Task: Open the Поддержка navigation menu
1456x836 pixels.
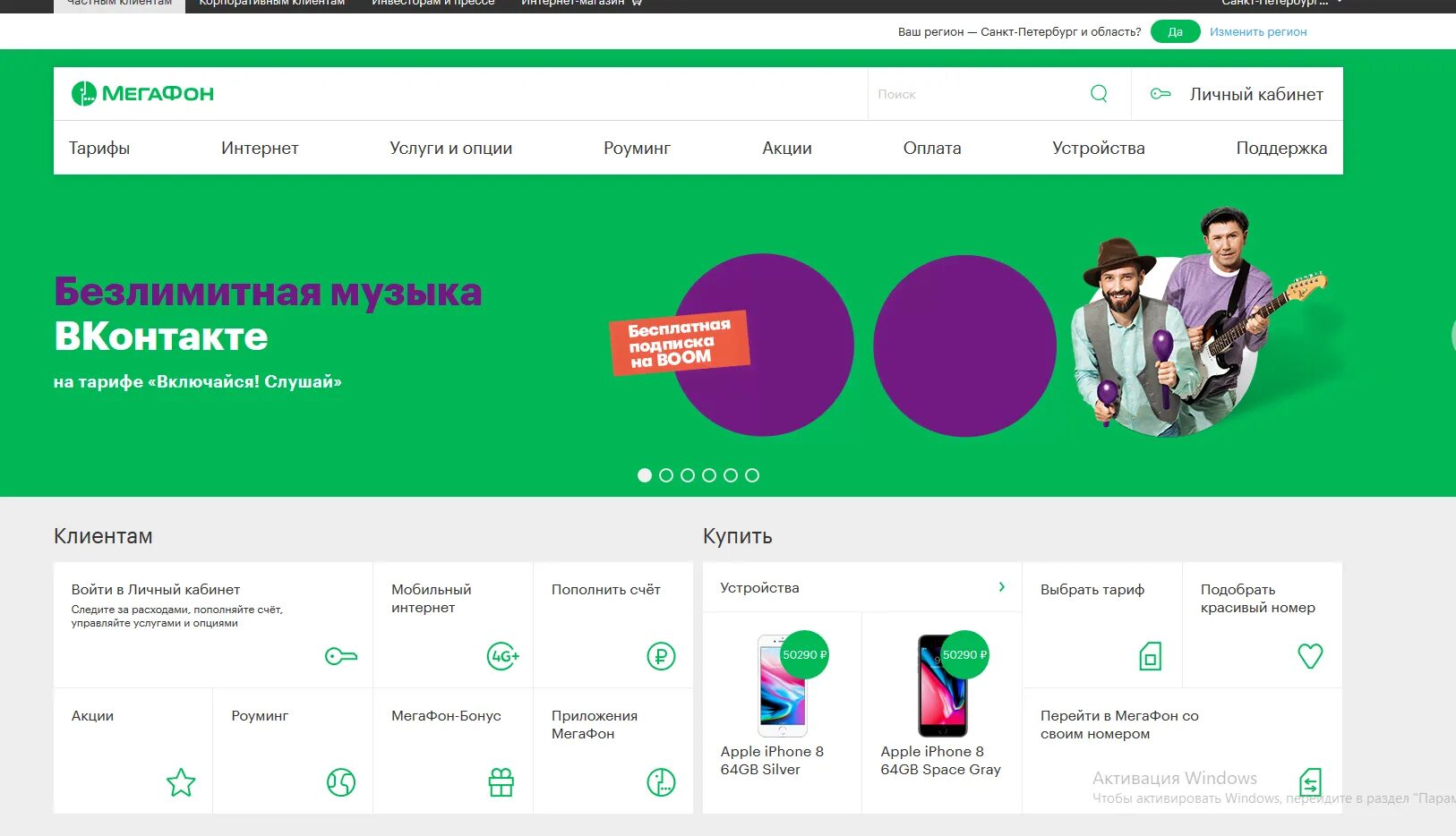Action: coord(1281,148)
